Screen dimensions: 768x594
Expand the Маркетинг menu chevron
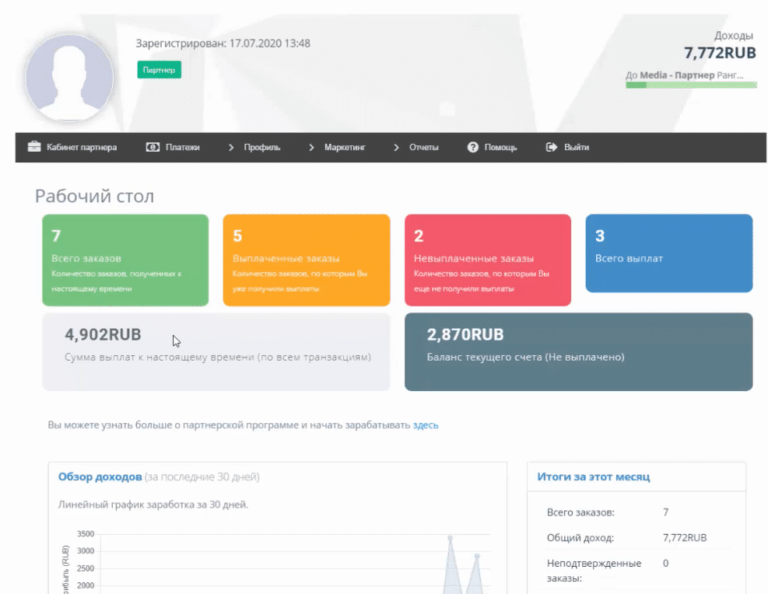pyautogui.click(x=312, y=147)
